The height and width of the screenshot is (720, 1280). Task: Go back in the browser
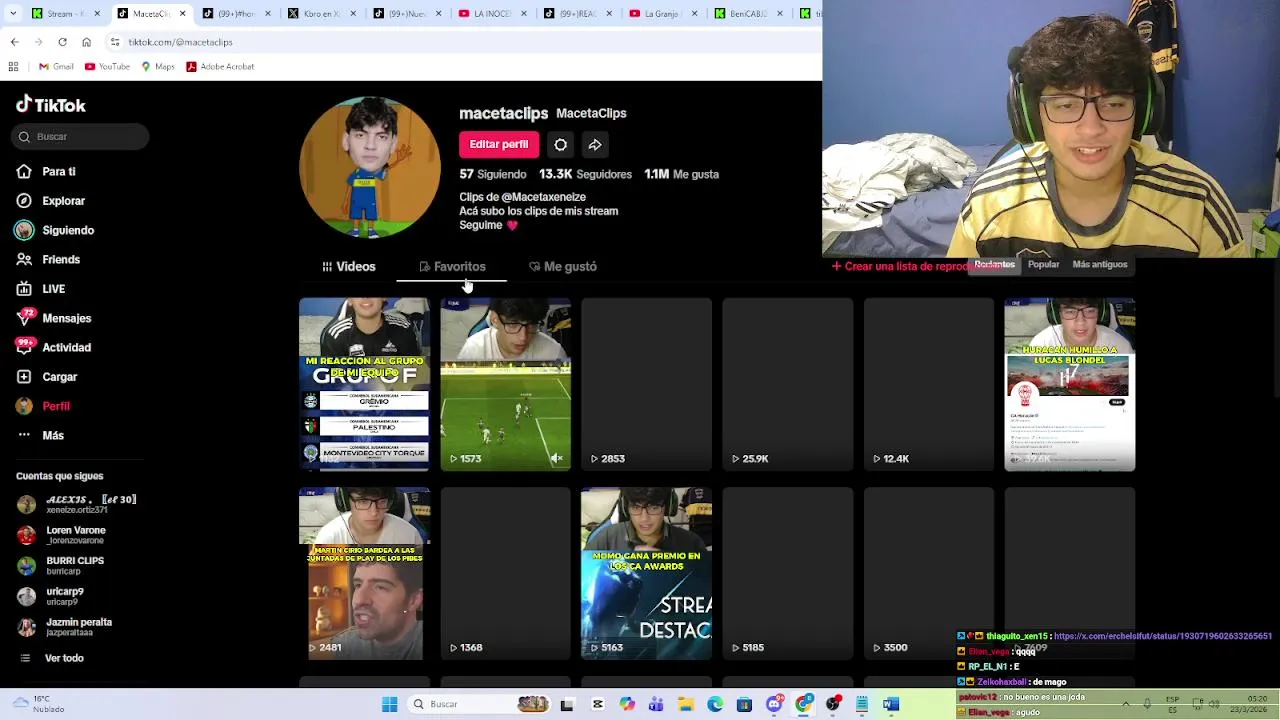click(x=14, y=42)
